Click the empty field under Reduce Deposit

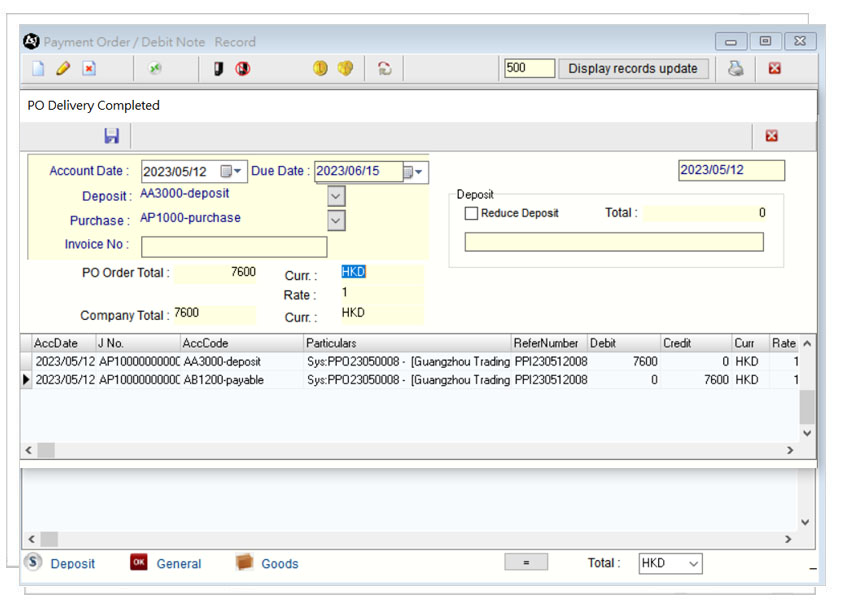[614, 242]
